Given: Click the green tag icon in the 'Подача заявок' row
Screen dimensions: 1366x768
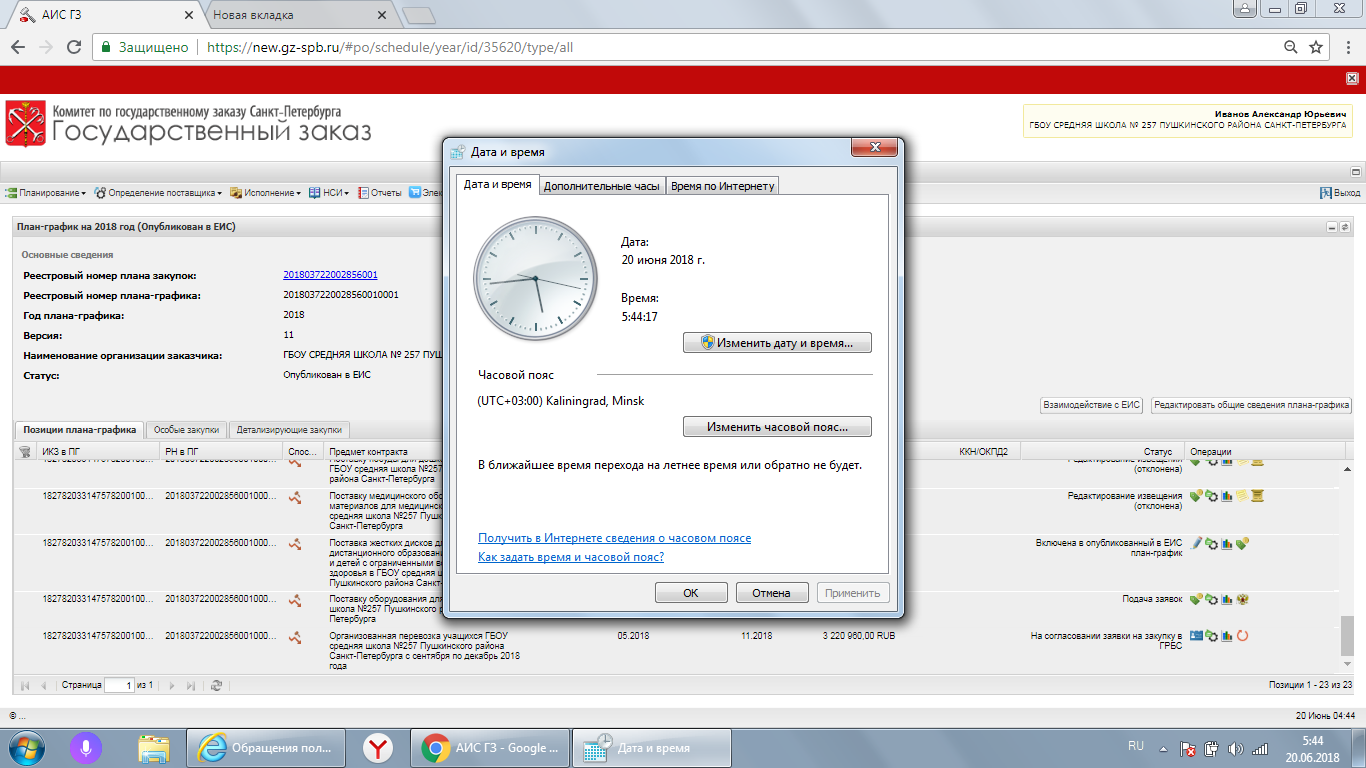Looking at the screenshot, I should [x=1196, y=599].
